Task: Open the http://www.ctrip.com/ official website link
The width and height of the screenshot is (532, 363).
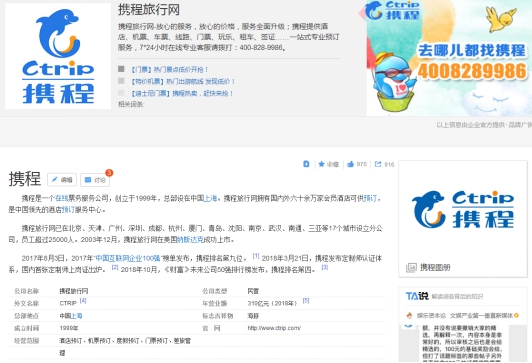Action: (x=274, y=328)
